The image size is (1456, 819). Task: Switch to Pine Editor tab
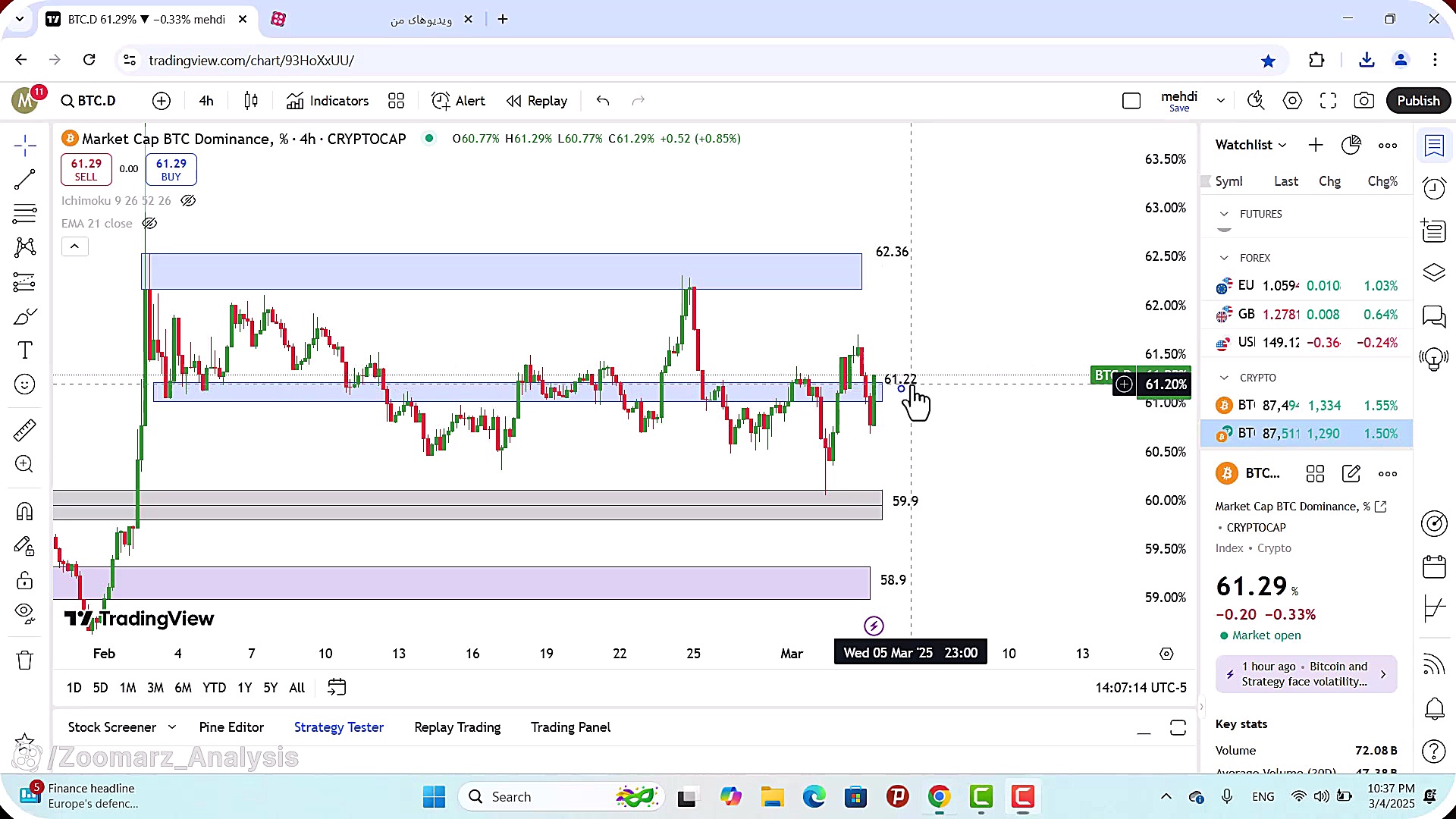[231, 727]
